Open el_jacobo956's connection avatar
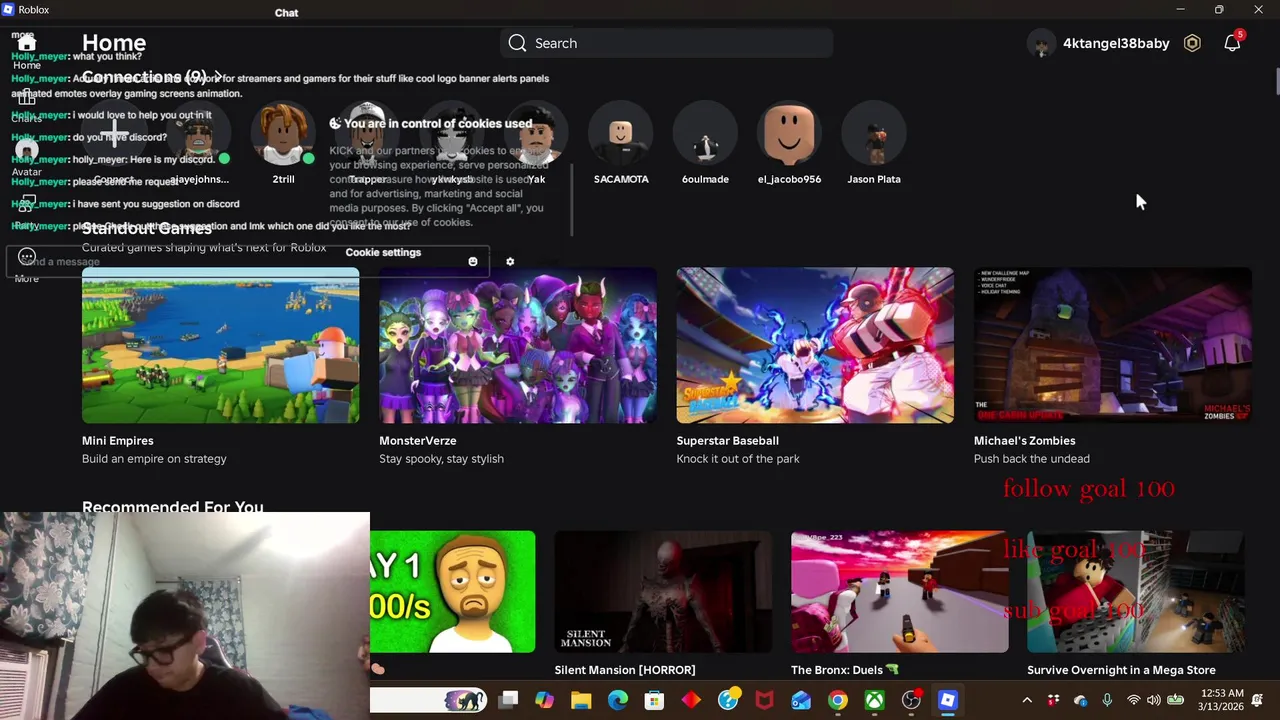 (x=789, y=134)
